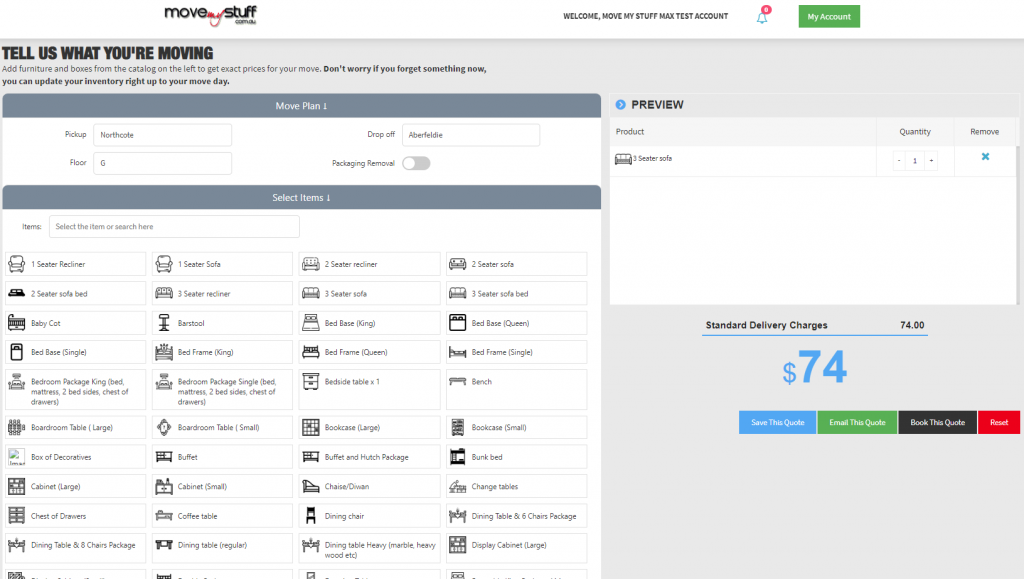The width and height of the screenshot is (1024, 579).
Task: Add the 2 Seater sofa item
Action: tap(517, 264)
